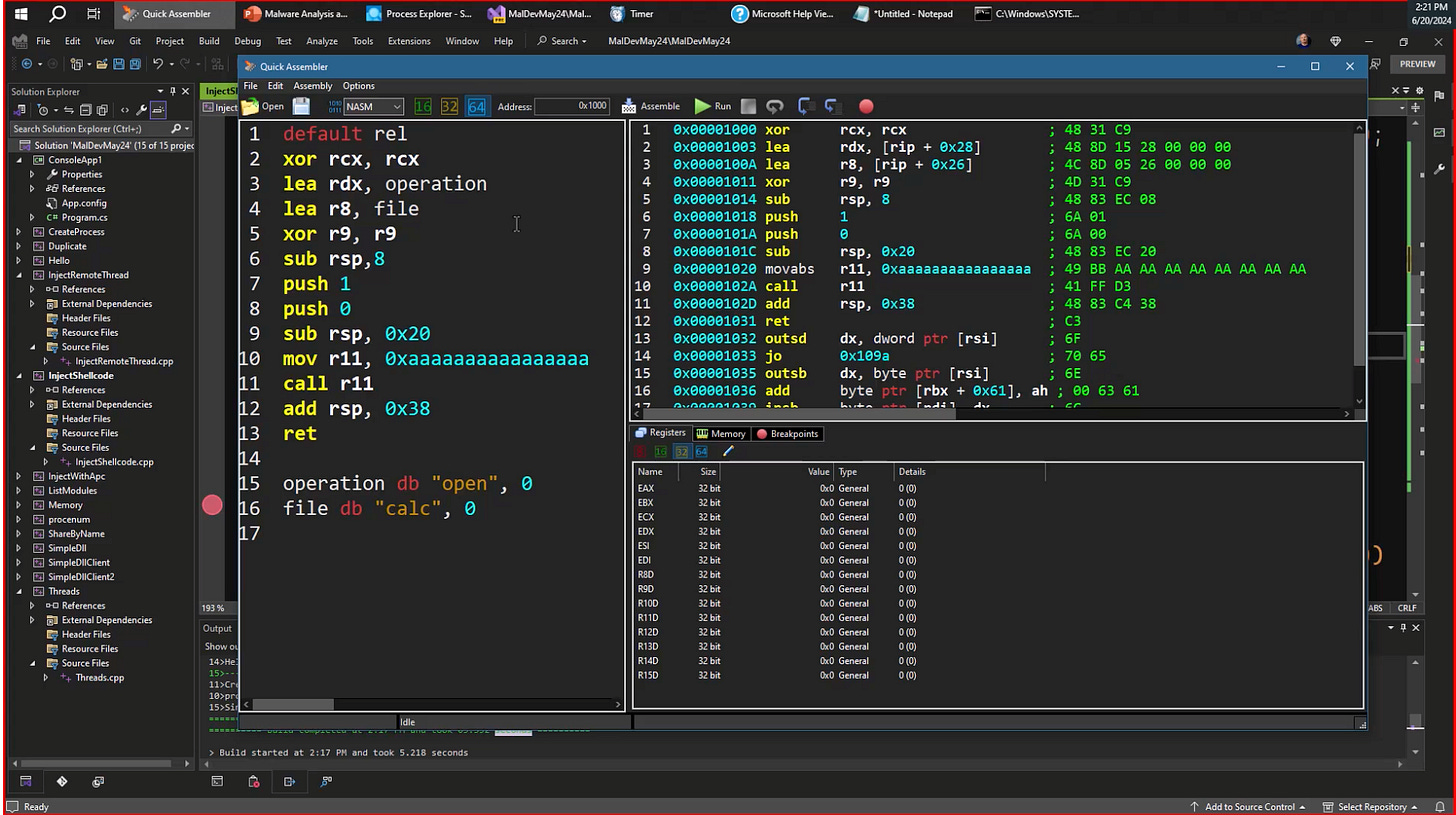
Task: Click the red breakpoint circle in toolbar
Action: click(x=866, y=106)
